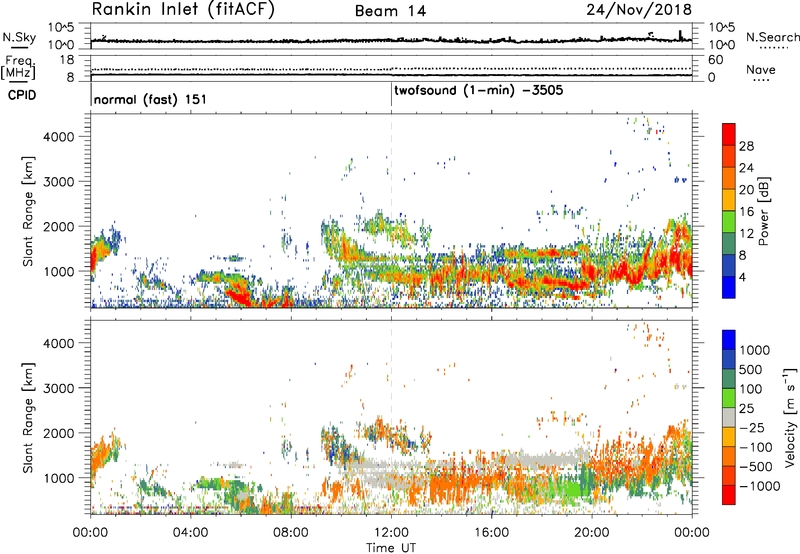Click the '08:00' time axis tick label
800x554 pixels.
[x=291, y=533]
